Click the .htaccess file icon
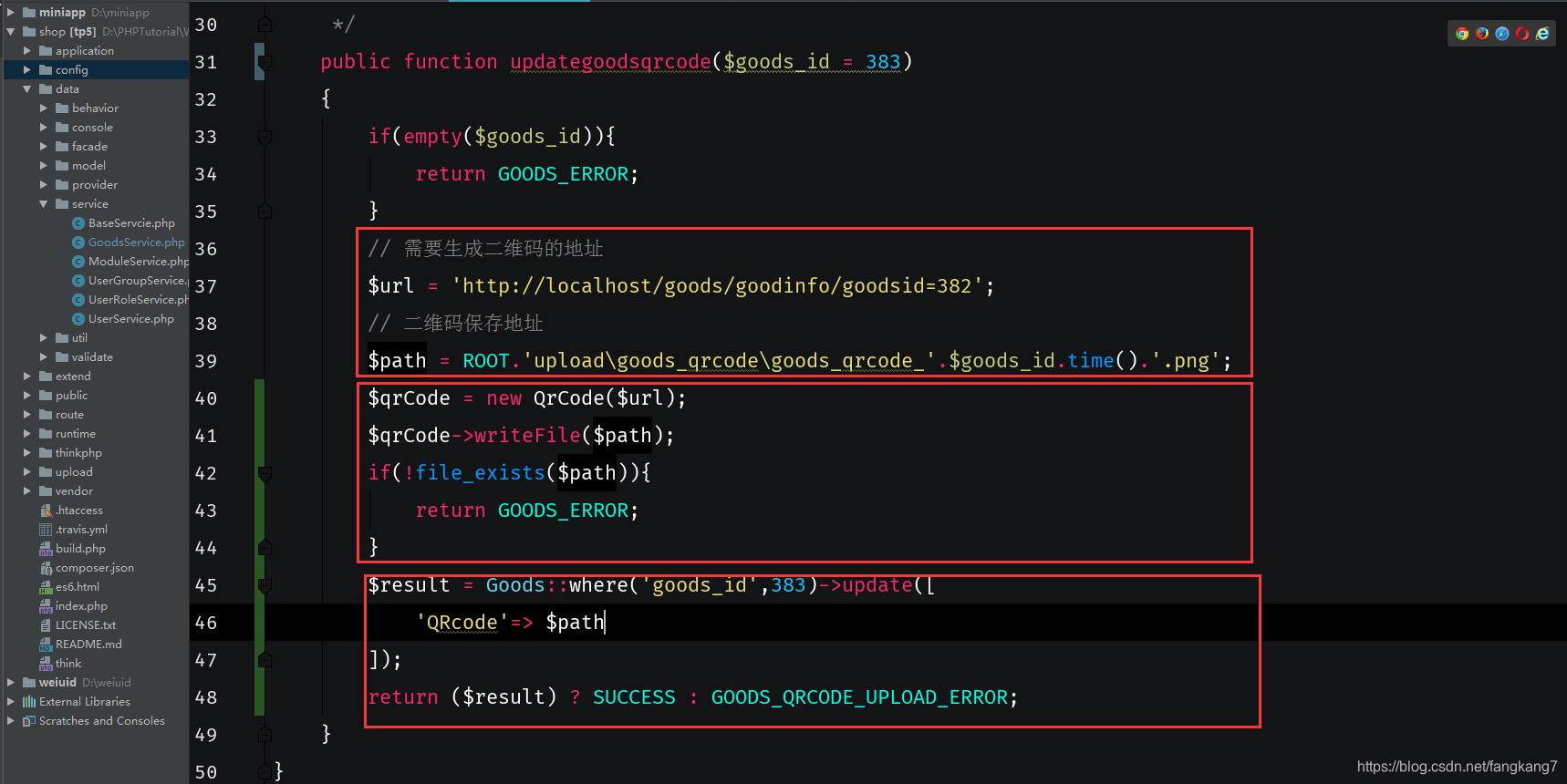 (46, 511)
